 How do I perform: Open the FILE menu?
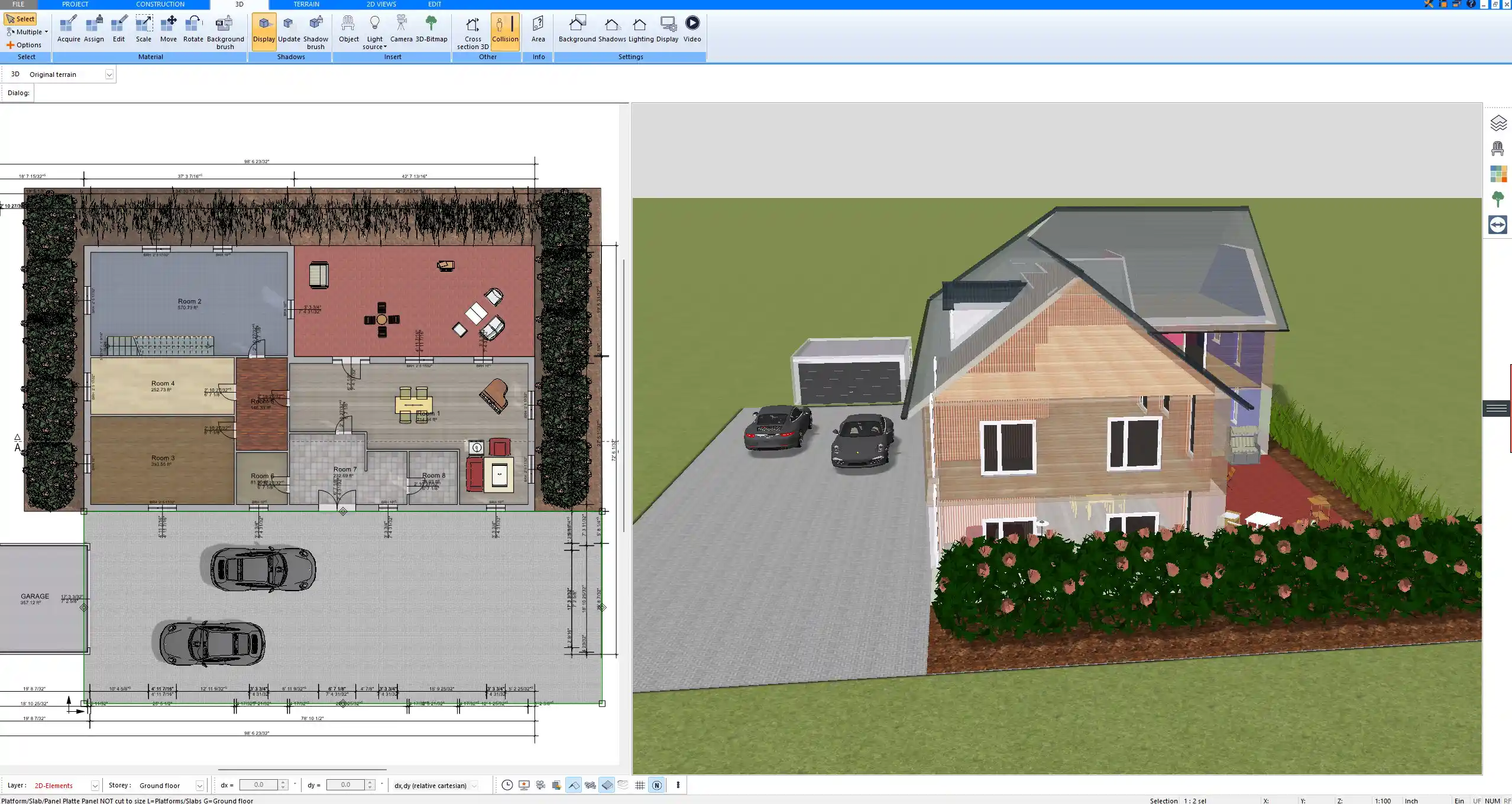coord(18,4)
